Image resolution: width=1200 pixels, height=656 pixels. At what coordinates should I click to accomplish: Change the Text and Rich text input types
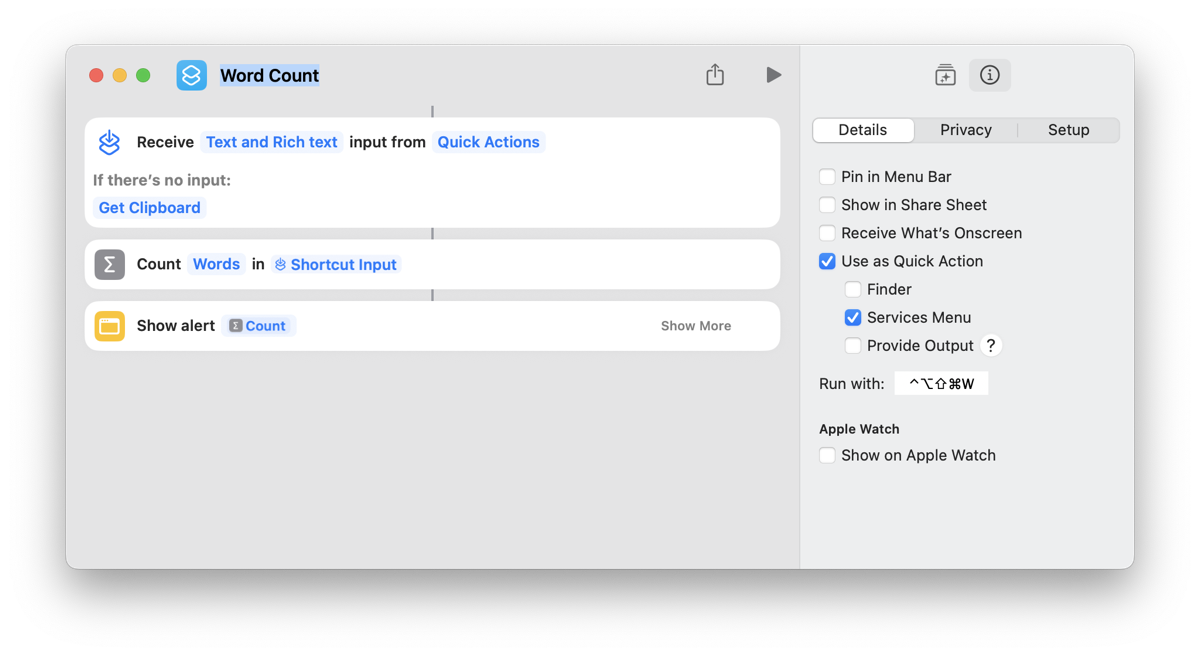click(272, 142)
